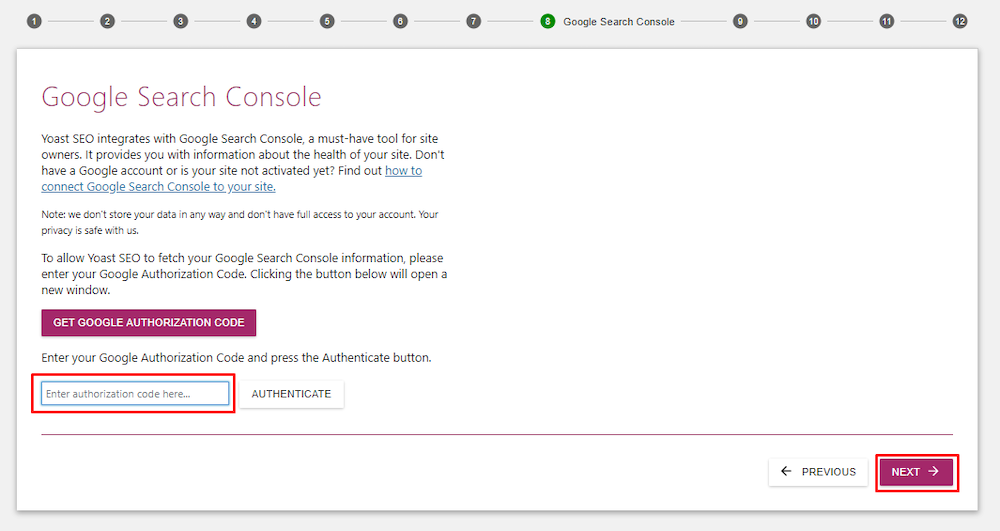
Task: Click the step 5 indicator
Action: coord(327,21)
